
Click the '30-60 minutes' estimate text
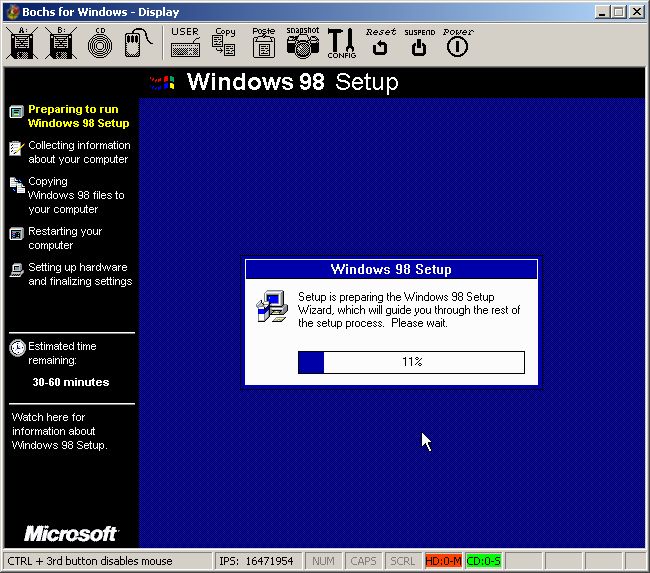71,382
